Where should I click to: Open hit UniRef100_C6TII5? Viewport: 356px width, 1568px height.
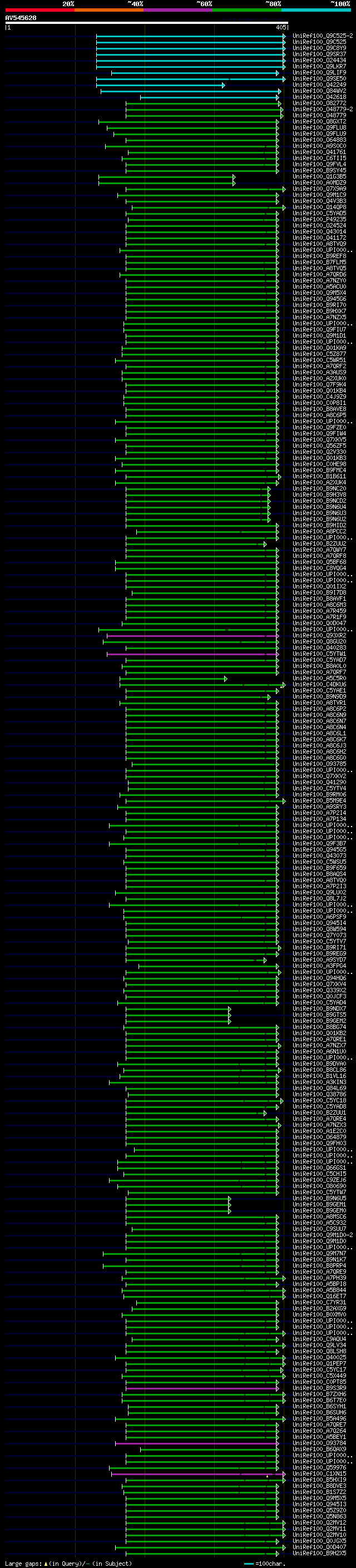point(319,159)
